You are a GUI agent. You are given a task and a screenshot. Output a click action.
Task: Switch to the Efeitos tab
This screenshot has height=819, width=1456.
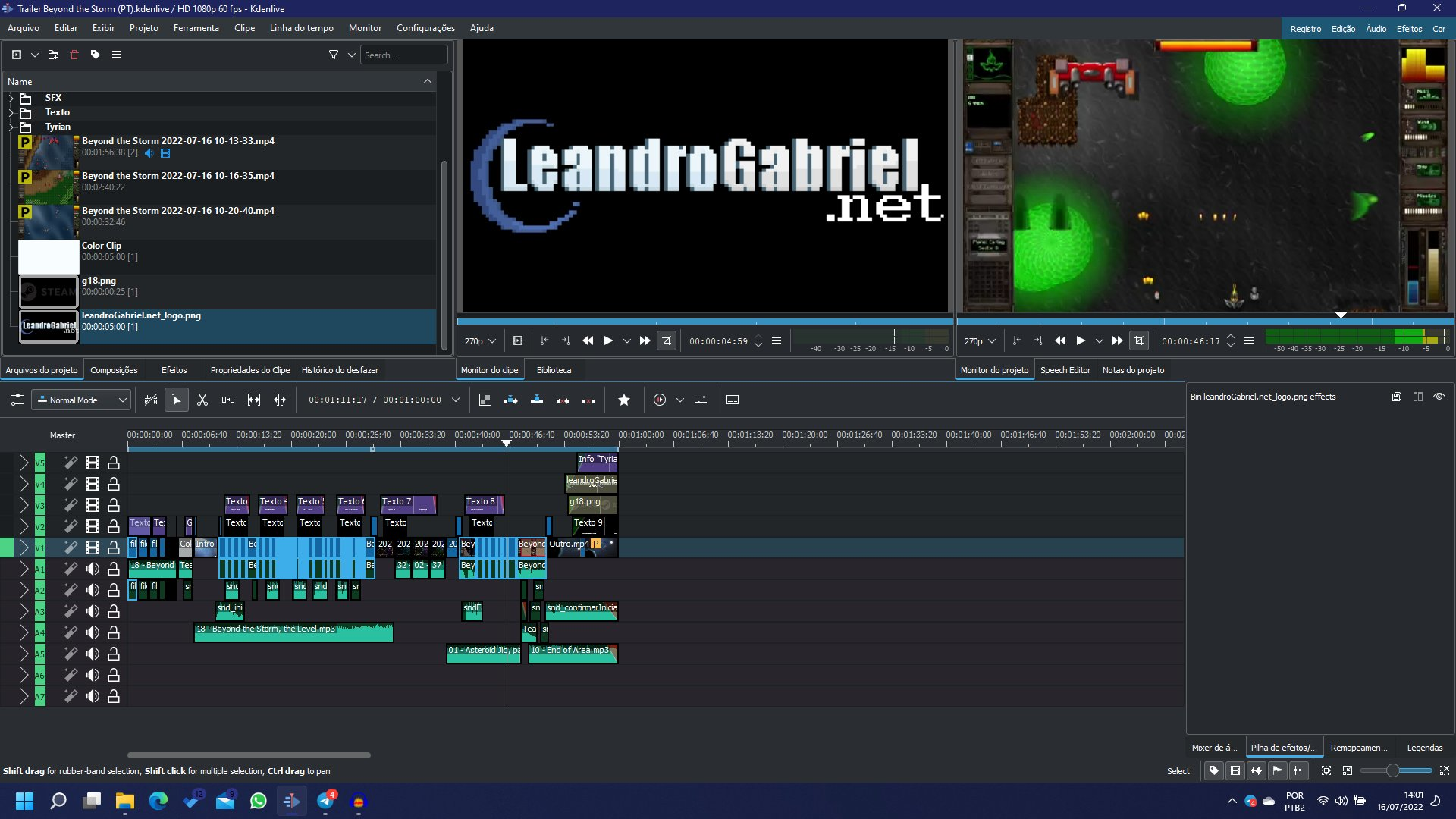(x=174, y=370)
